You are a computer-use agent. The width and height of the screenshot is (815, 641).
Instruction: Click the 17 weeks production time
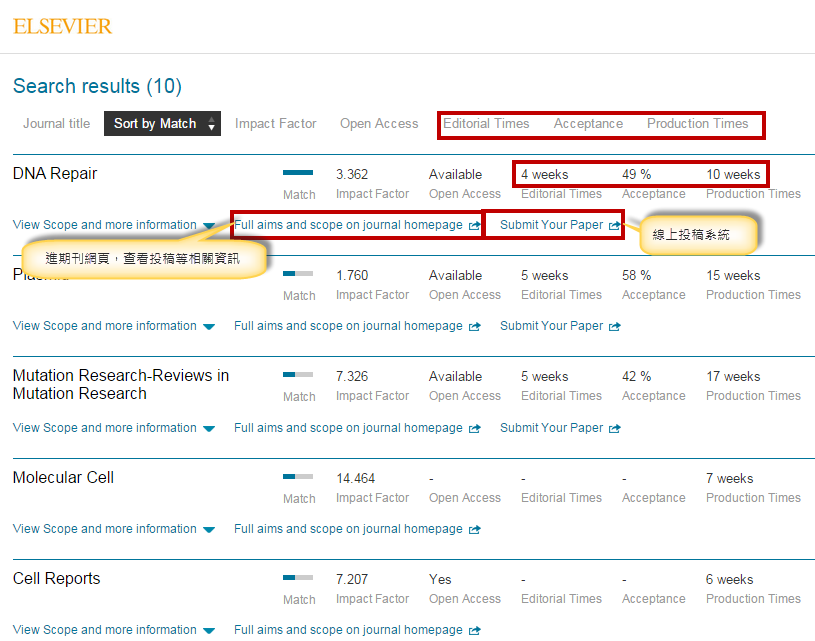733,376
